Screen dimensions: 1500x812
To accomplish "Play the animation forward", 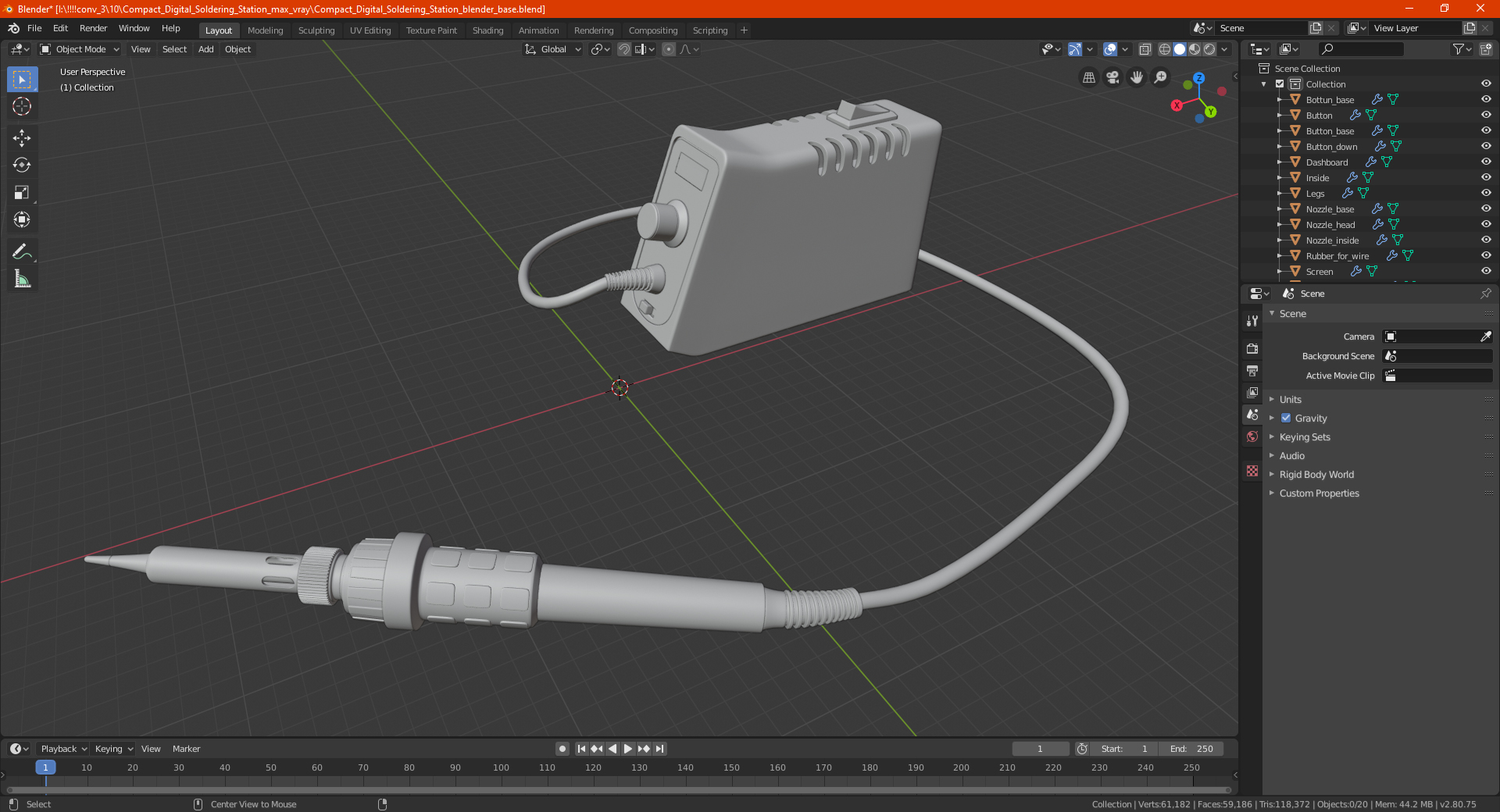I will [x=628, y=749].
